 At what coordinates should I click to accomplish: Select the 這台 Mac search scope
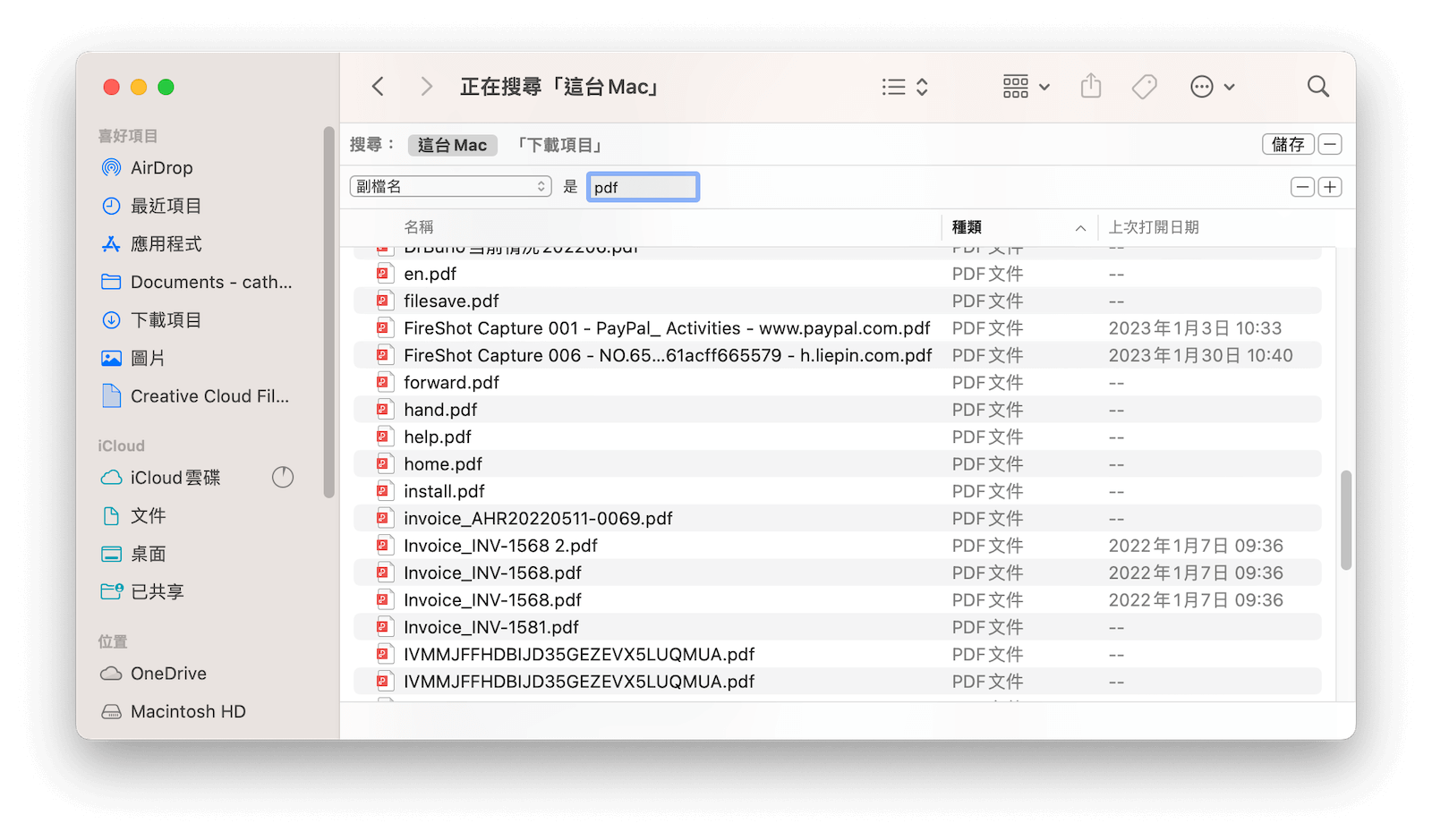[x=452, y=145]
